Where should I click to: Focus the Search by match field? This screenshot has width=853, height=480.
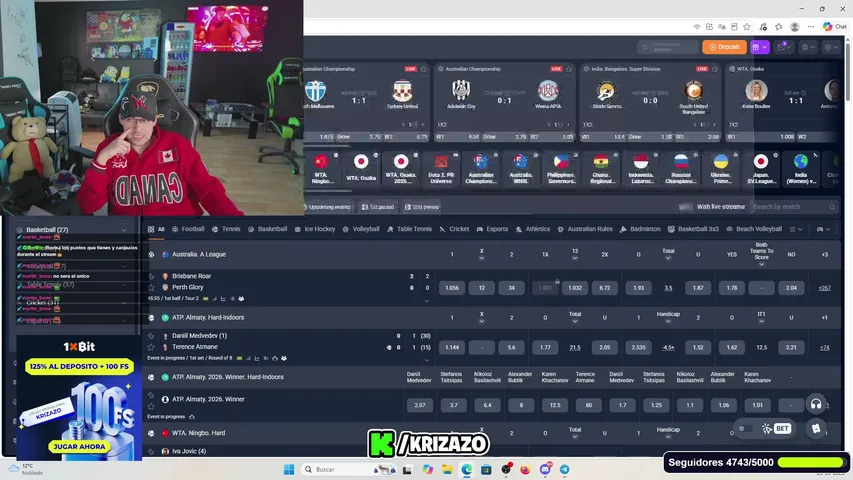794,207
